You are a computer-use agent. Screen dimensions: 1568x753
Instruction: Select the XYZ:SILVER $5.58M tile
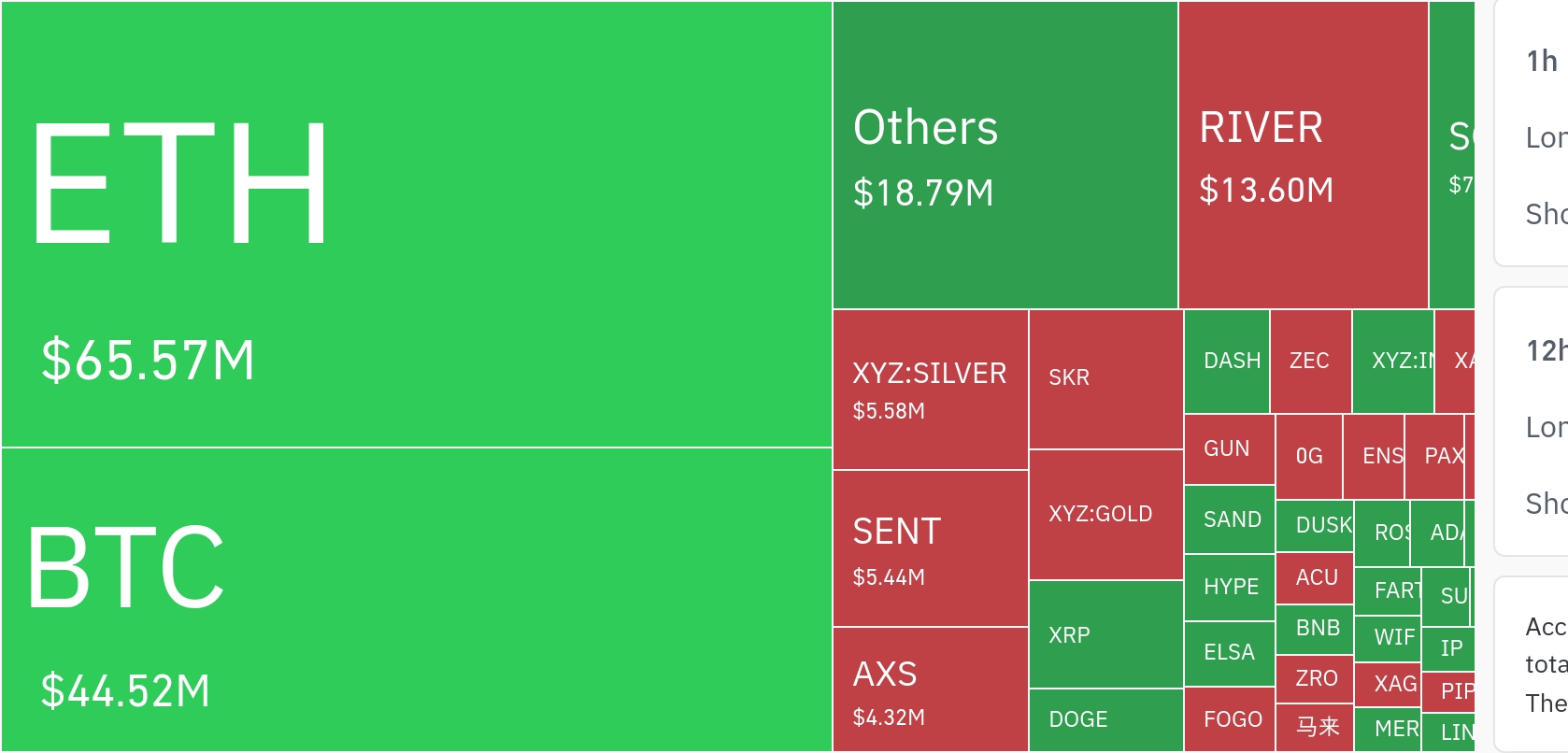coord(930,390)
